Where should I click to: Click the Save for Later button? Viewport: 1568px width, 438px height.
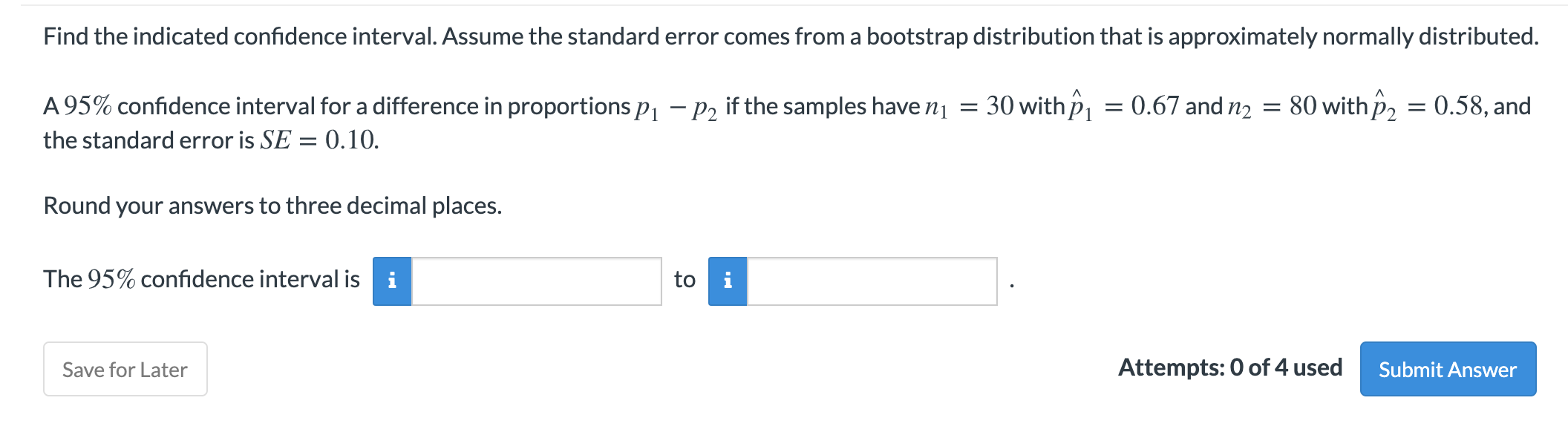[x=124, y=369]
